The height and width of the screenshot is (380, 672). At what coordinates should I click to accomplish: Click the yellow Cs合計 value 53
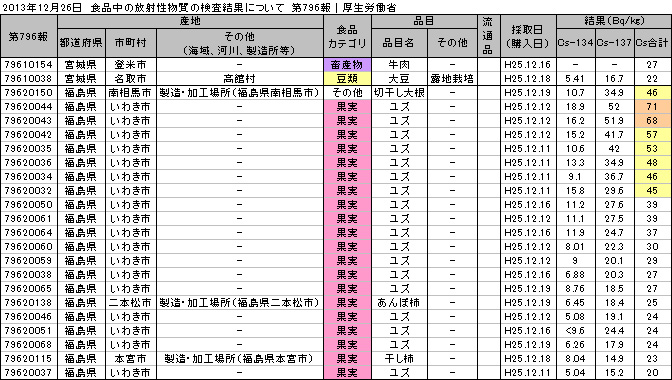[652, 149]
